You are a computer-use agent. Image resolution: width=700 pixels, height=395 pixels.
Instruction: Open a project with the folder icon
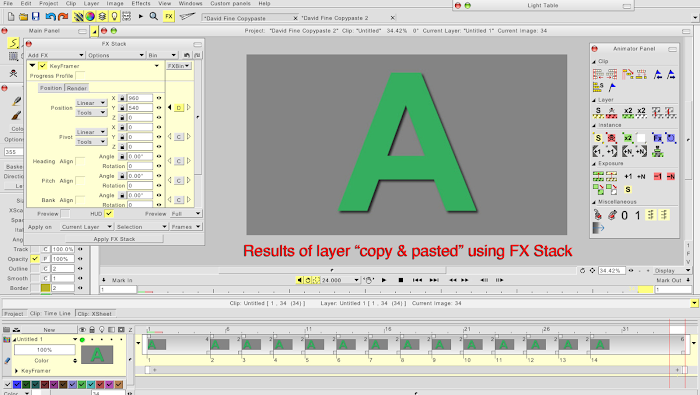pyautogui.click(x=23, y=17)
